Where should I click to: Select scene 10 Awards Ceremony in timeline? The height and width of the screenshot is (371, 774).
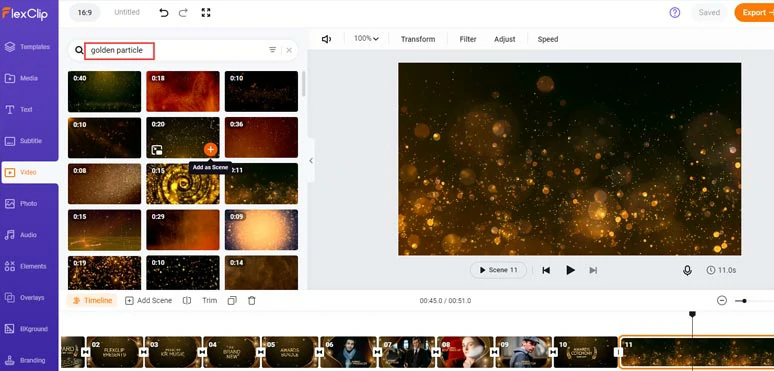pos(585,352)
